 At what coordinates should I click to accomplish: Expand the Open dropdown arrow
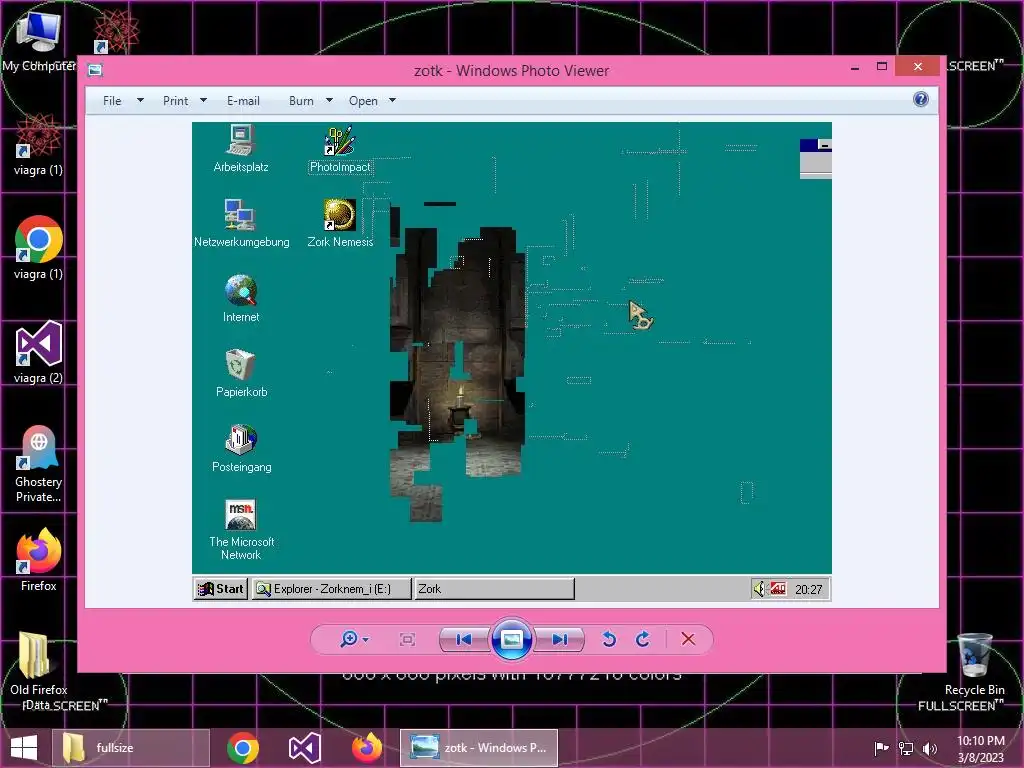pyautogui.click(x=392, y=101)
